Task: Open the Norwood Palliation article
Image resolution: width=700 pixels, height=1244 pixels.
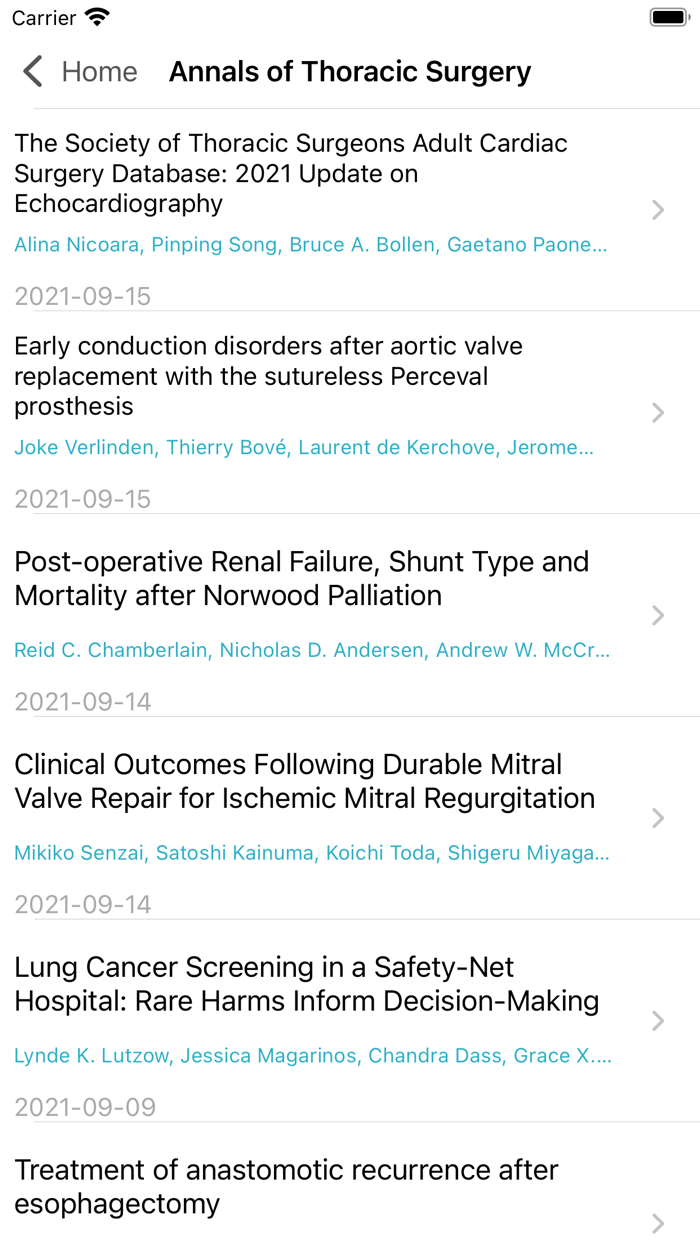Action: pyautogui.click(x=301, y=578)
